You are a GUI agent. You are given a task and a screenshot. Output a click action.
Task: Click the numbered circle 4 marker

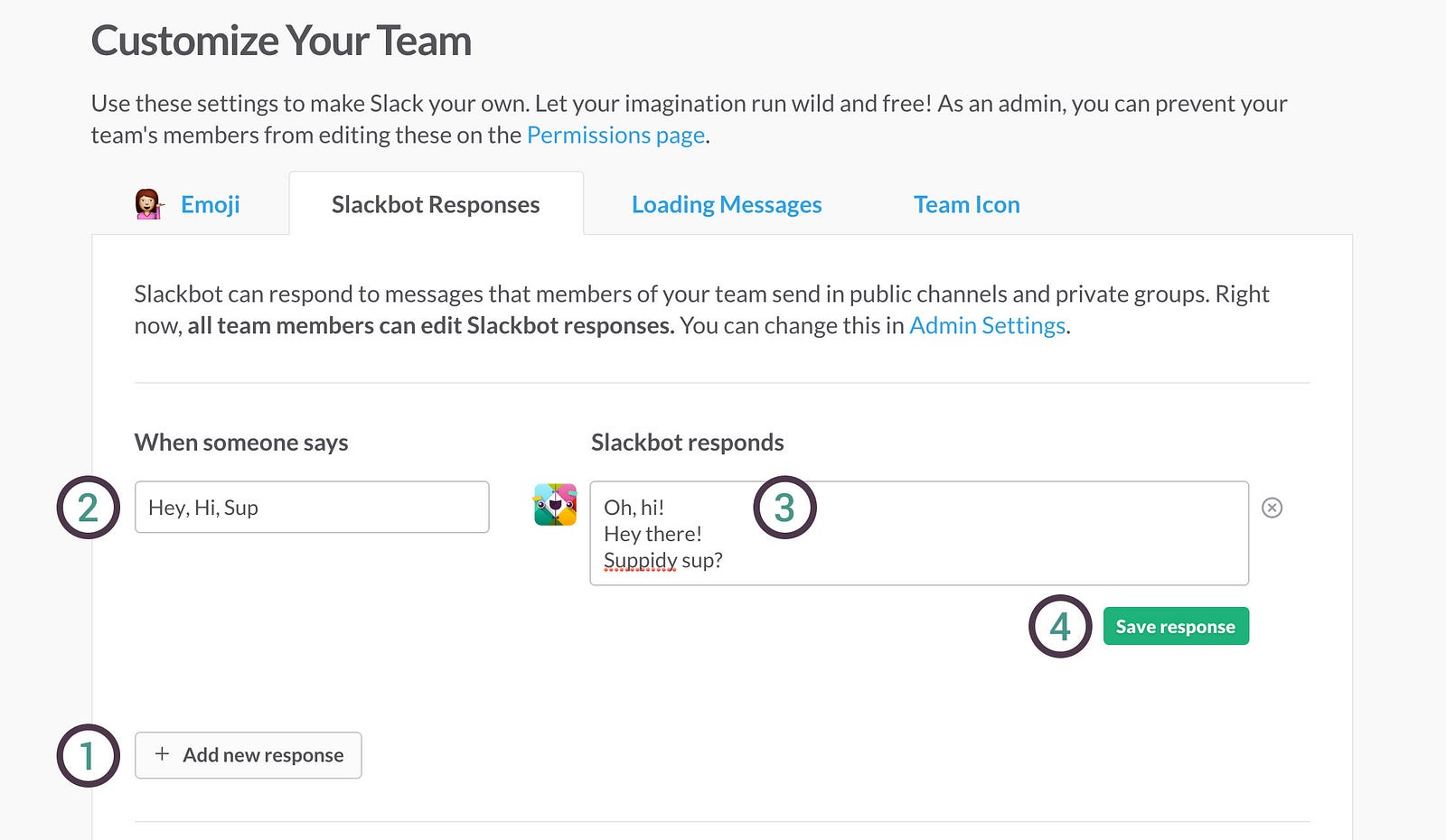point(1060,626)
